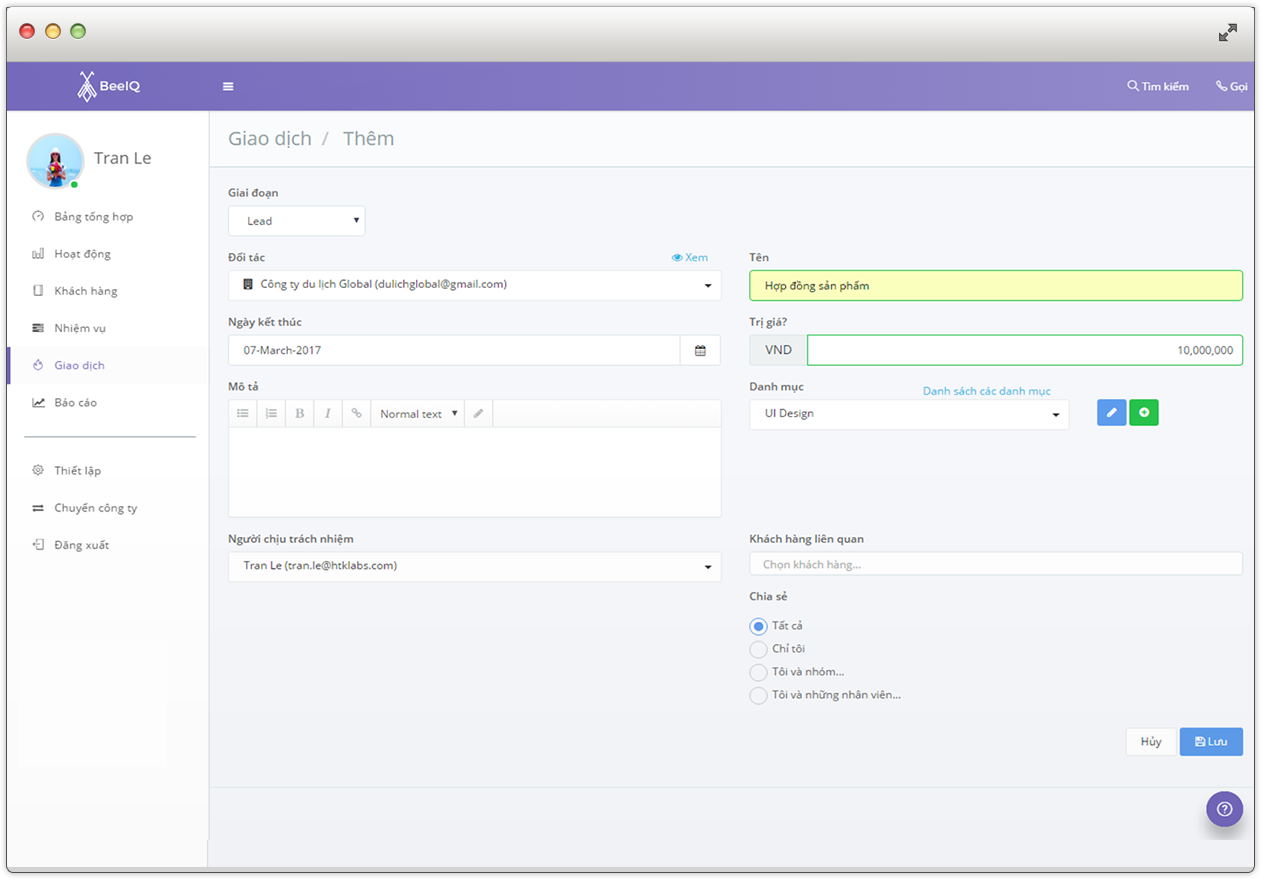Insert link using editor toolbar icon
1261x879 pixels.
356,414
